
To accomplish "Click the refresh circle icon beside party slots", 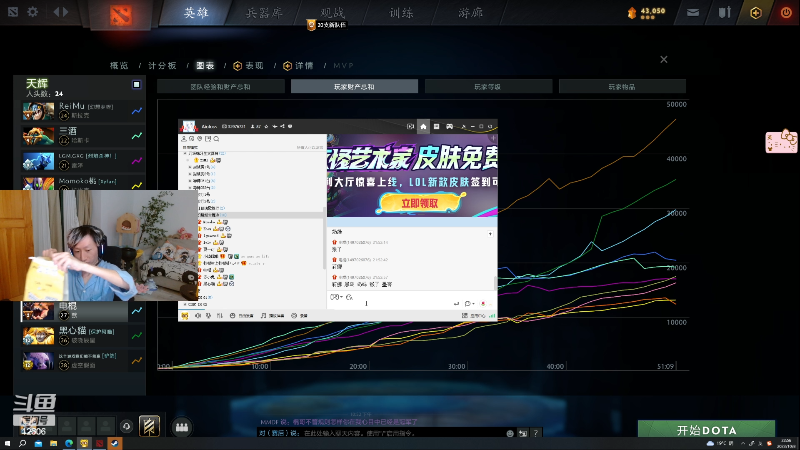I will click(x=126, y=426).
